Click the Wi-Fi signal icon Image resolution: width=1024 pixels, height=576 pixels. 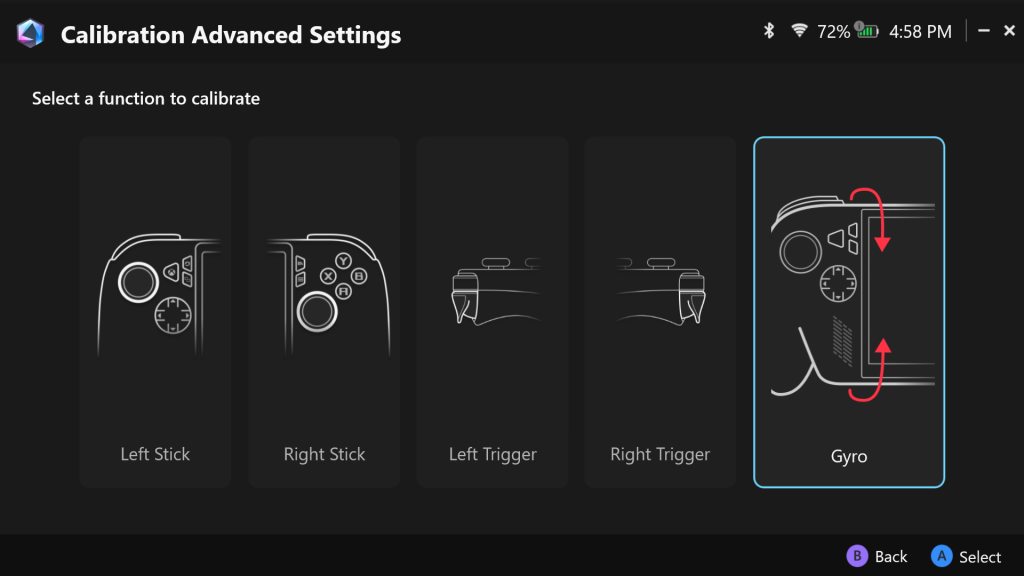pos(799,31)
